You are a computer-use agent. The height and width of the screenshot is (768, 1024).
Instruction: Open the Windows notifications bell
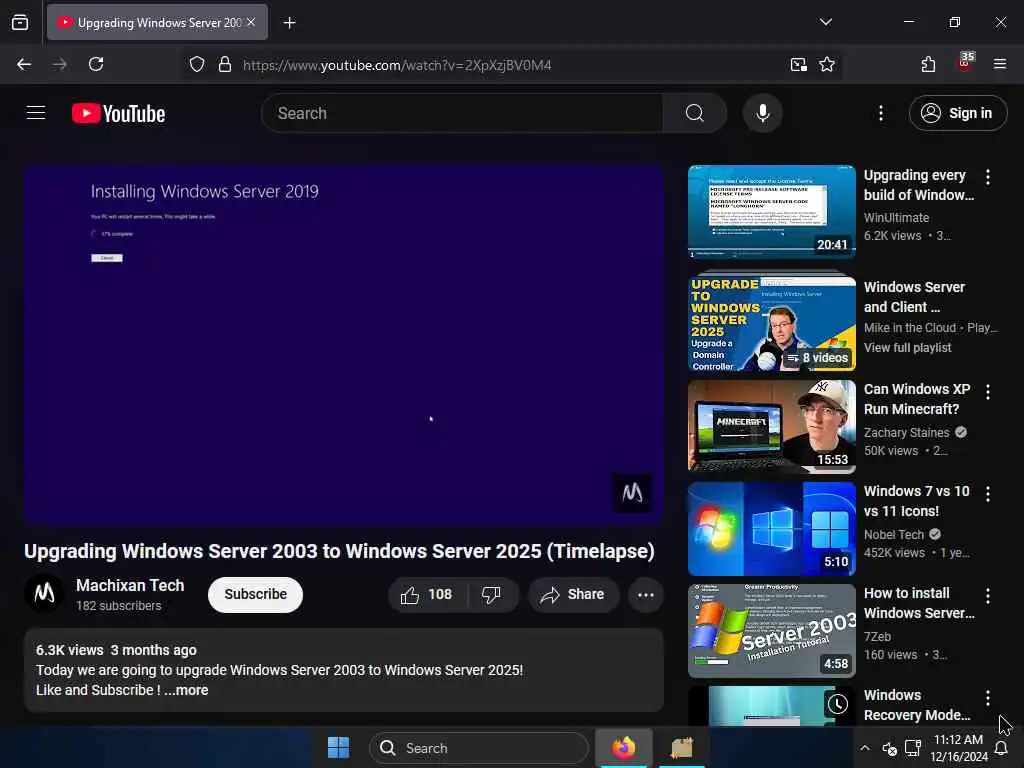tap(1000, 748)
